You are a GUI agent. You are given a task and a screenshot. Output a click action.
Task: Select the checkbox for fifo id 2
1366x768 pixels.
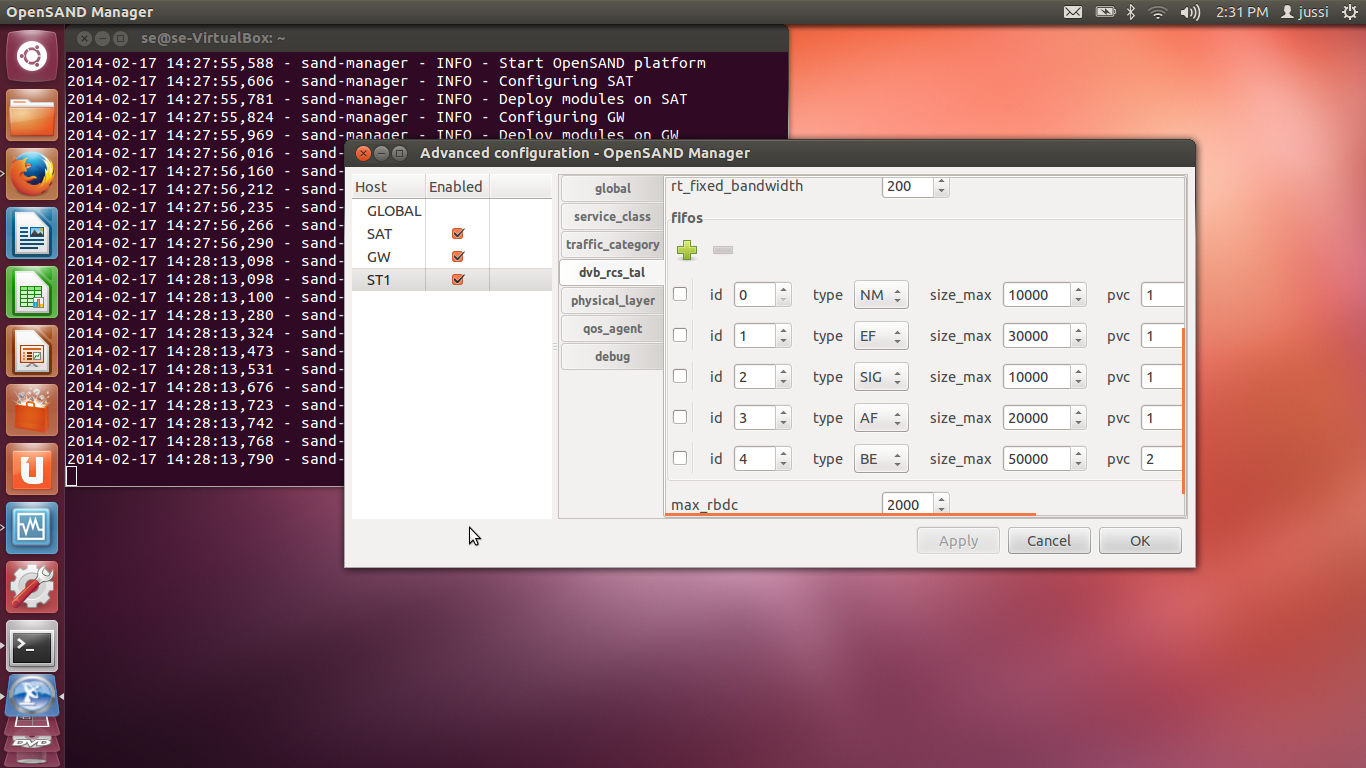click(680, 376)
